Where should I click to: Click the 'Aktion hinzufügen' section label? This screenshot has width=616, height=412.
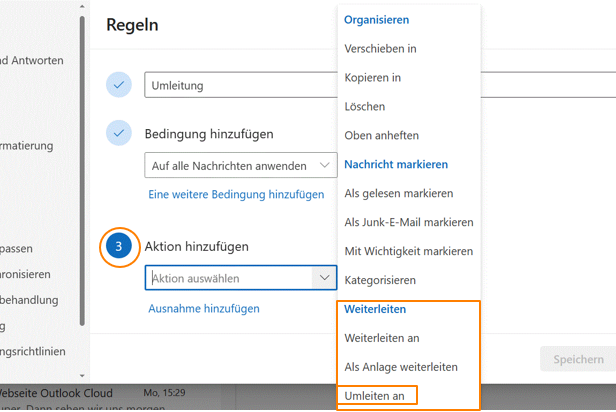(x=197, y=246)
